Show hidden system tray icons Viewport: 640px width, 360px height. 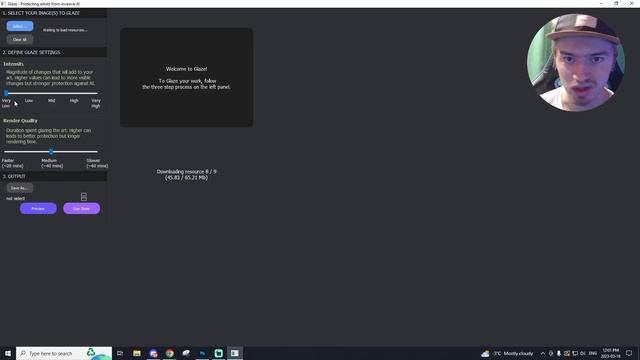click(x=542, y=353)
